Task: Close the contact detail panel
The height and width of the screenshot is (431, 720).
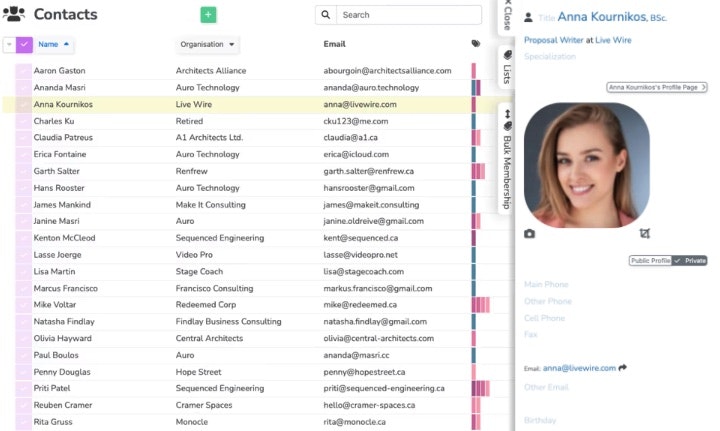Action: (x=507, y=17)
